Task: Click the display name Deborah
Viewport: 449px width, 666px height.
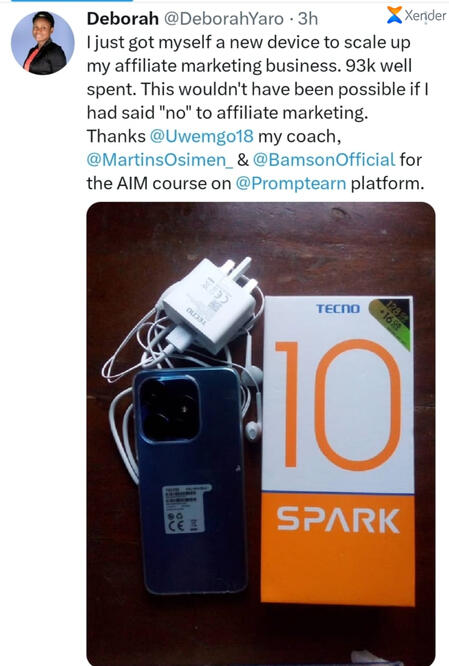Action: [x=122, y=19]
